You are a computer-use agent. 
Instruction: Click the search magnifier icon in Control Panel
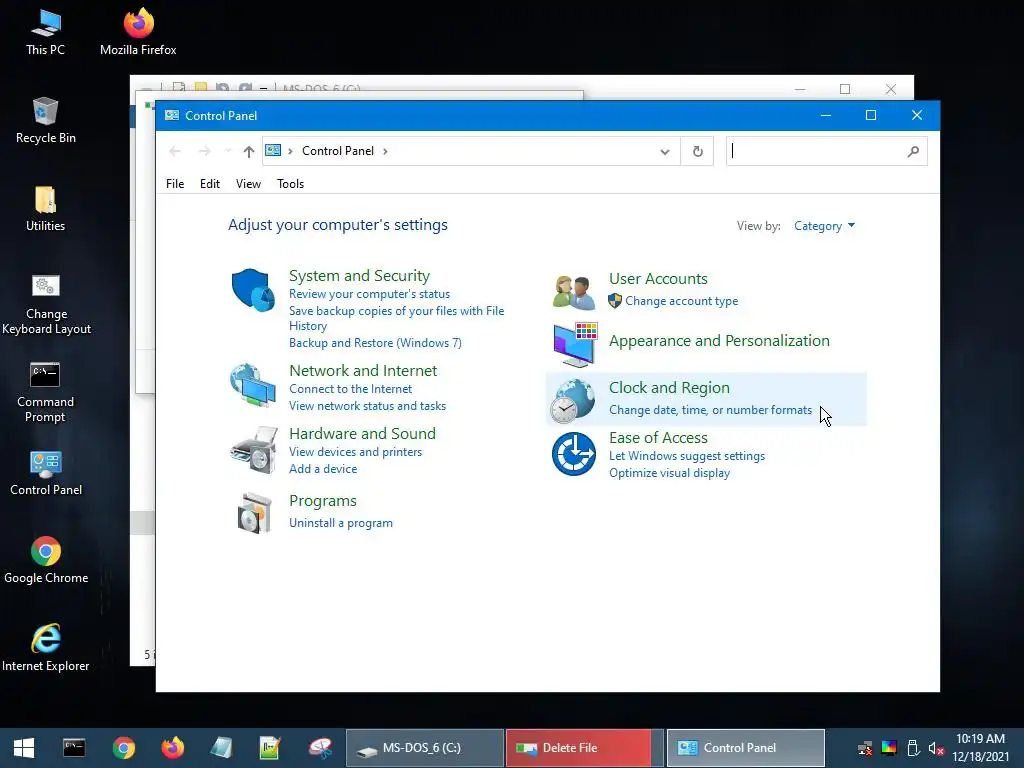(913, 152)
